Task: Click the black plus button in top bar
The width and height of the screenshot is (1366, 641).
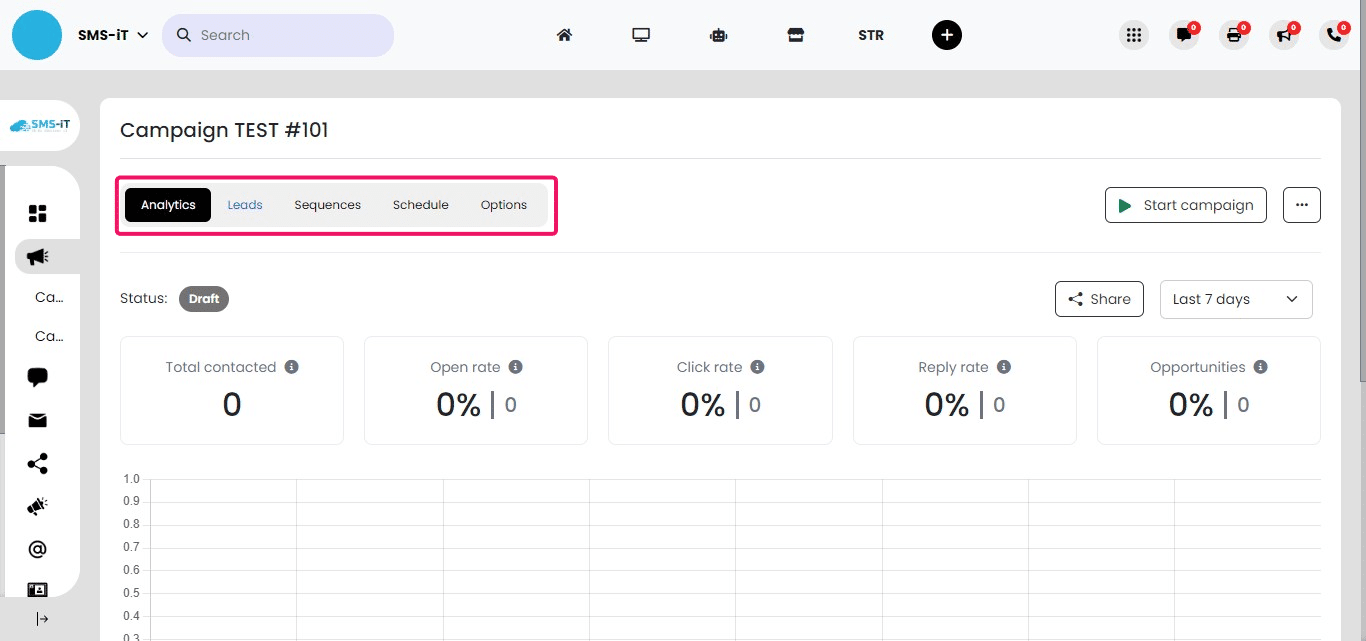Action: click(946, 35)
